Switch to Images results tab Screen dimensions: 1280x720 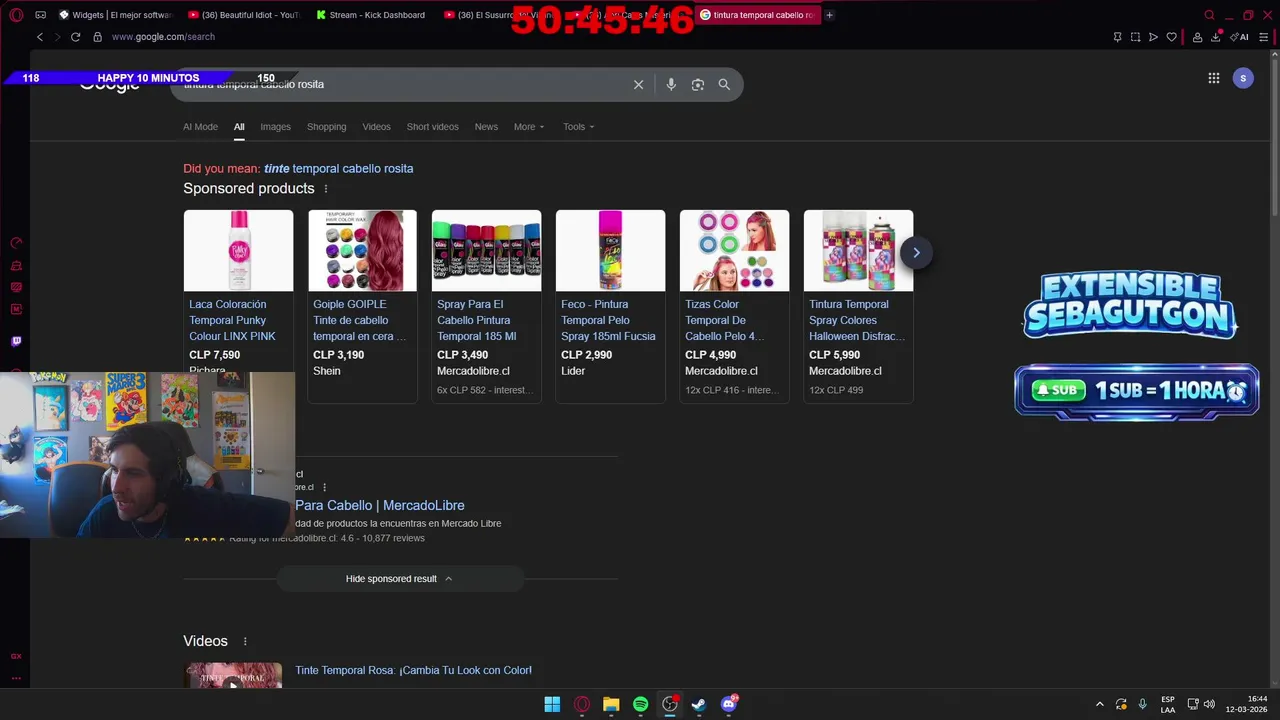pyautogui.click(x=275, y=127)
